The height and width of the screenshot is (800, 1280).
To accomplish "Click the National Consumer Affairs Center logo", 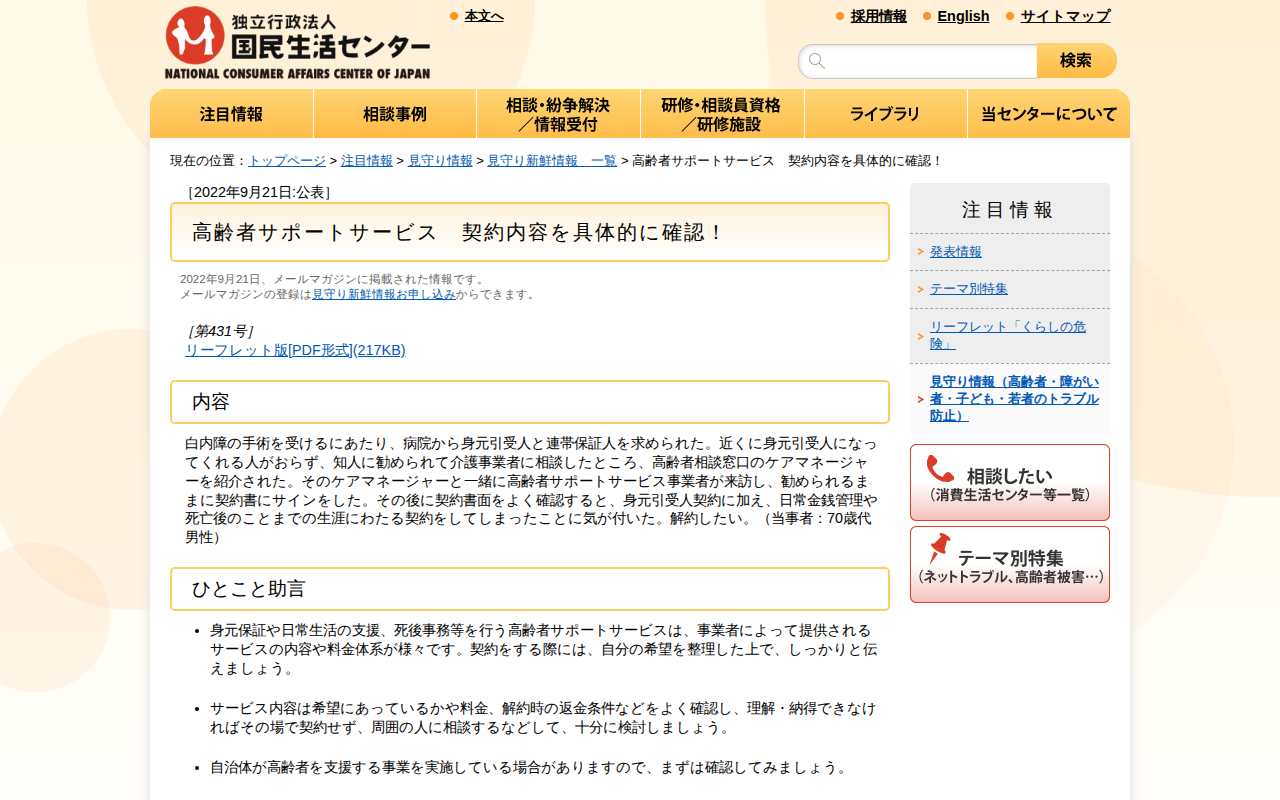I will 295,40.
